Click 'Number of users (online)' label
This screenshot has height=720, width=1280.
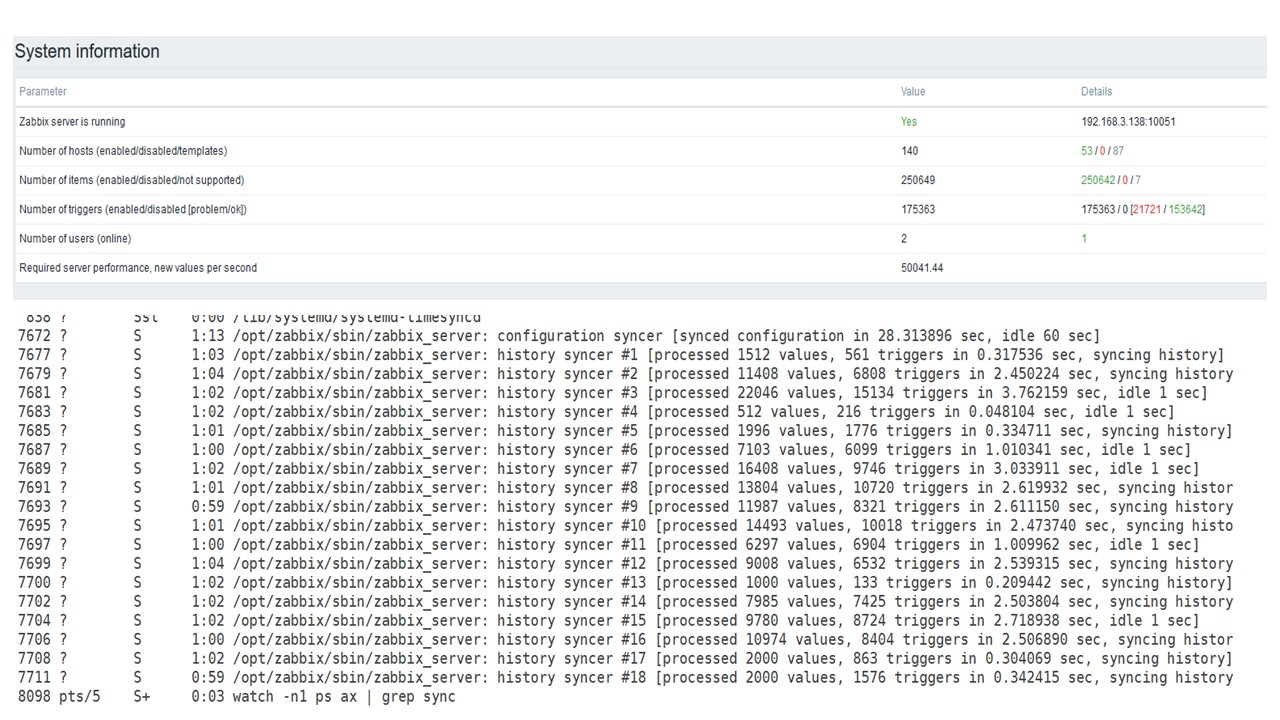tap(75, 238)
